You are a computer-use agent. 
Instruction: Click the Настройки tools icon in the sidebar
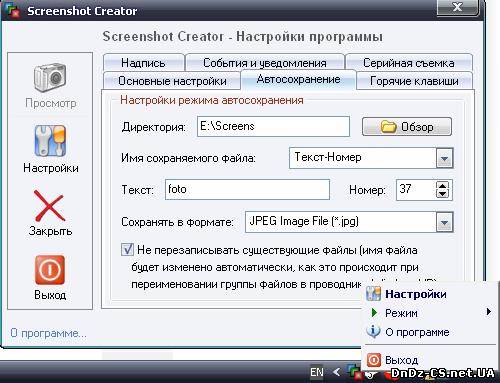coord(50,141)
